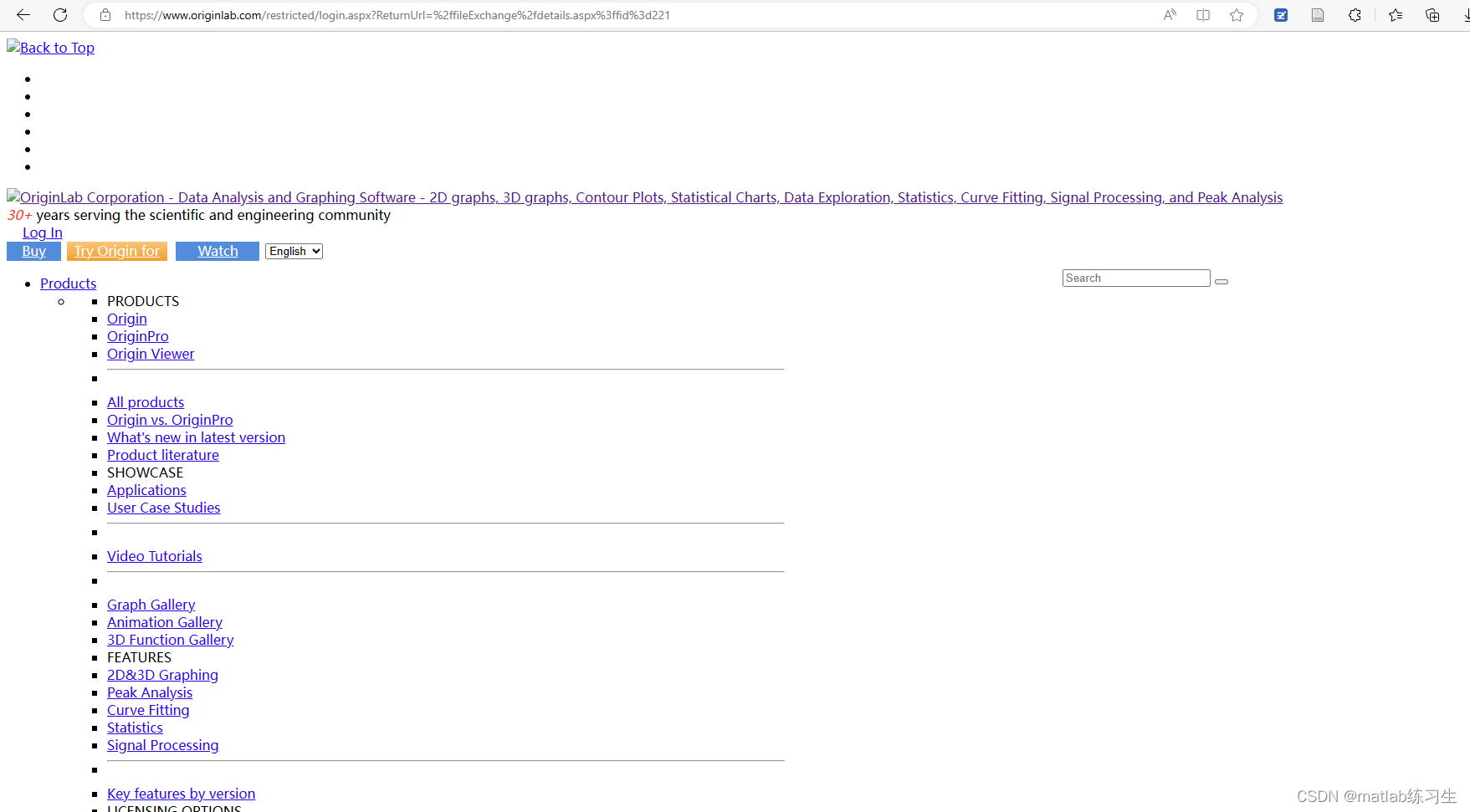Viewport: 1470px width, 812px height.
Task: Open the Extensions puzzle icon
Action: coord(1355,15)
